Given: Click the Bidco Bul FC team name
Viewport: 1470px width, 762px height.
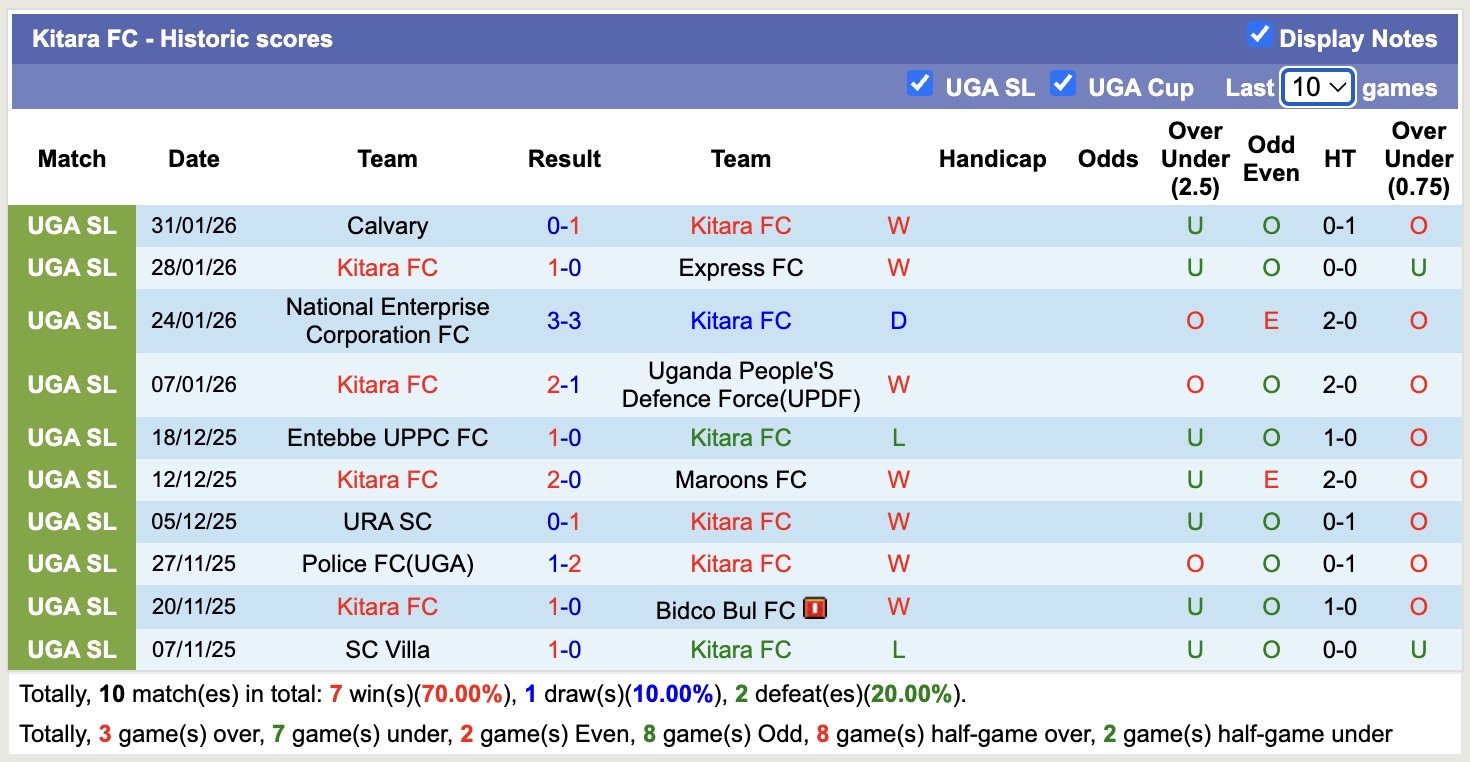Looking at the screenshot, I should point(725,608).
